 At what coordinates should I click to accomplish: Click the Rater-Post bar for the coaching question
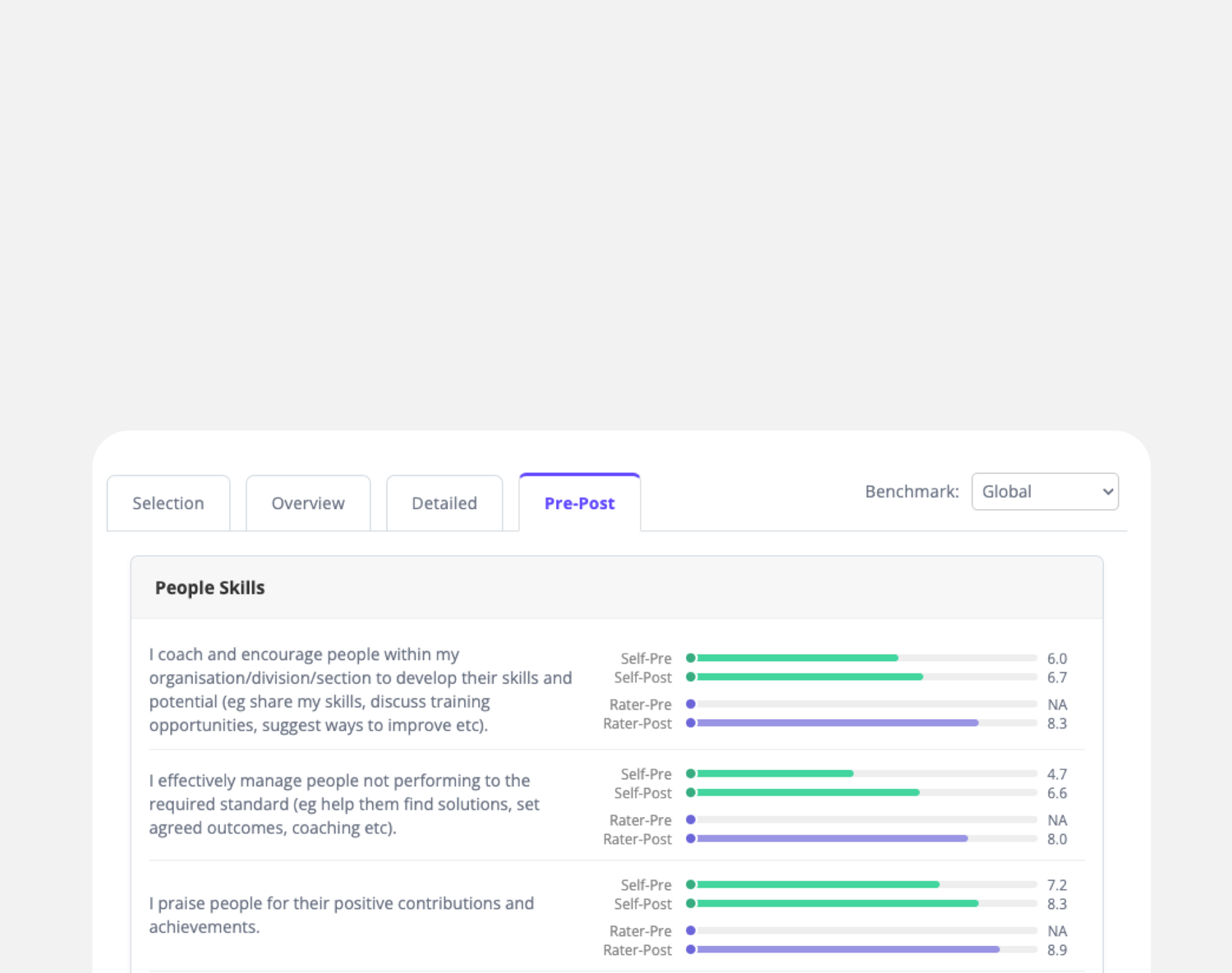862,723
